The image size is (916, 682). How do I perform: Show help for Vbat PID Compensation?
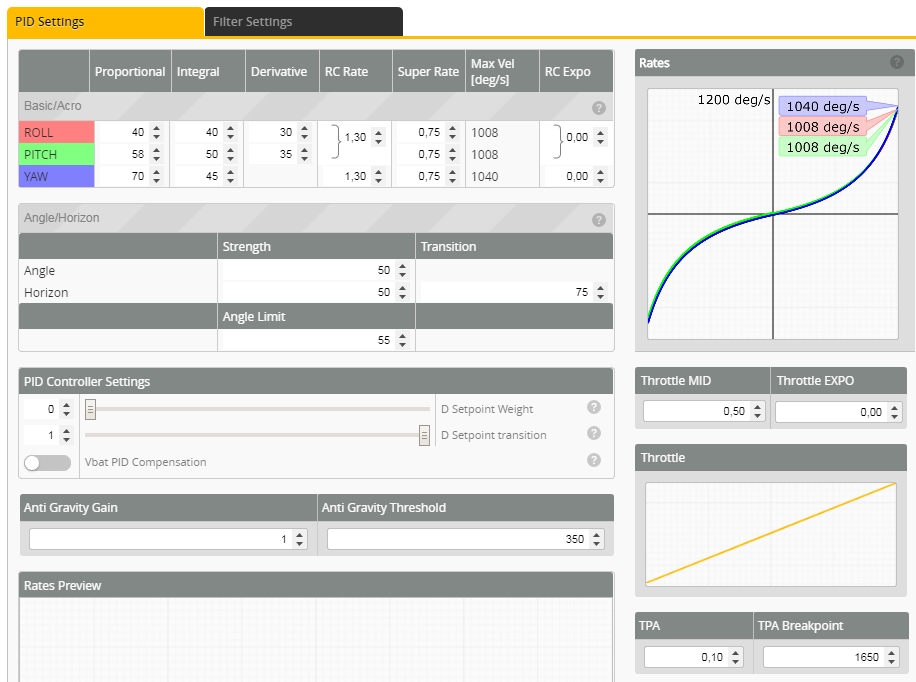click(x=594, y=460)
